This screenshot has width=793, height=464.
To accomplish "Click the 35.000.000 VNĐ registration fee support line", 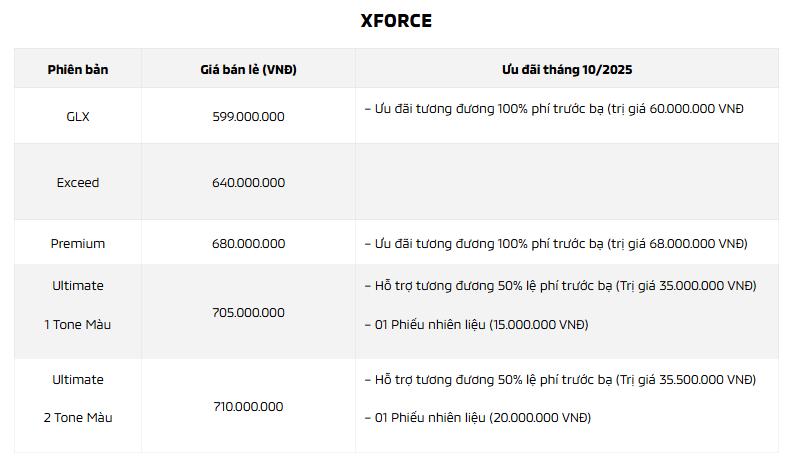I will (560, 285).
